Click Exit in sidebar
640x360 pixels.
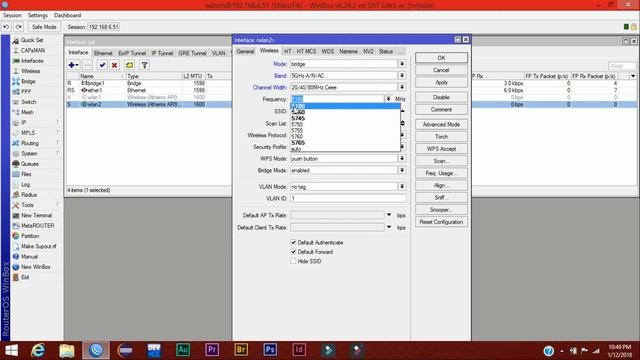pos(25,277)
